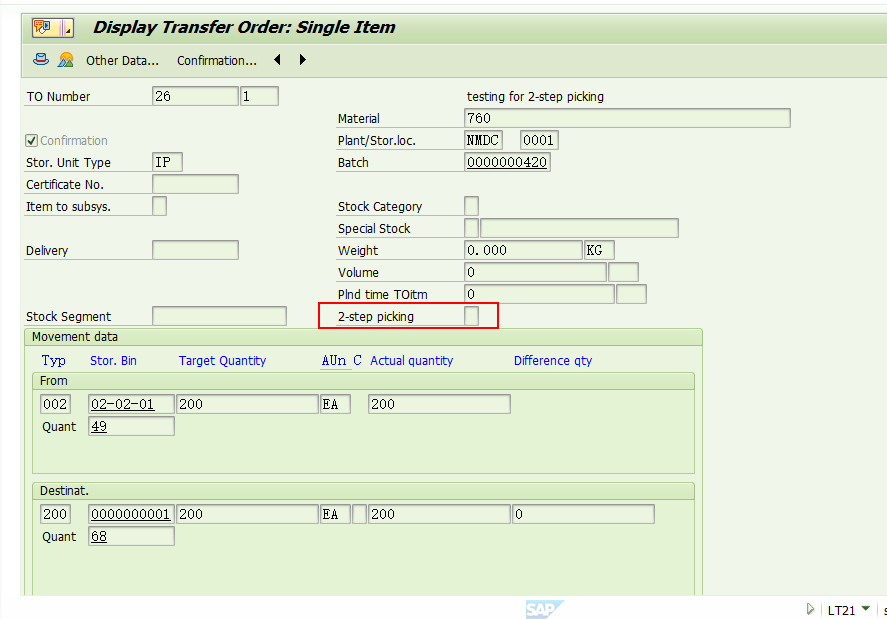Toggle the Confirmation checkbox
Image resolution: width=887 pixels, height=619 pixels.
(x=29, y=140)
